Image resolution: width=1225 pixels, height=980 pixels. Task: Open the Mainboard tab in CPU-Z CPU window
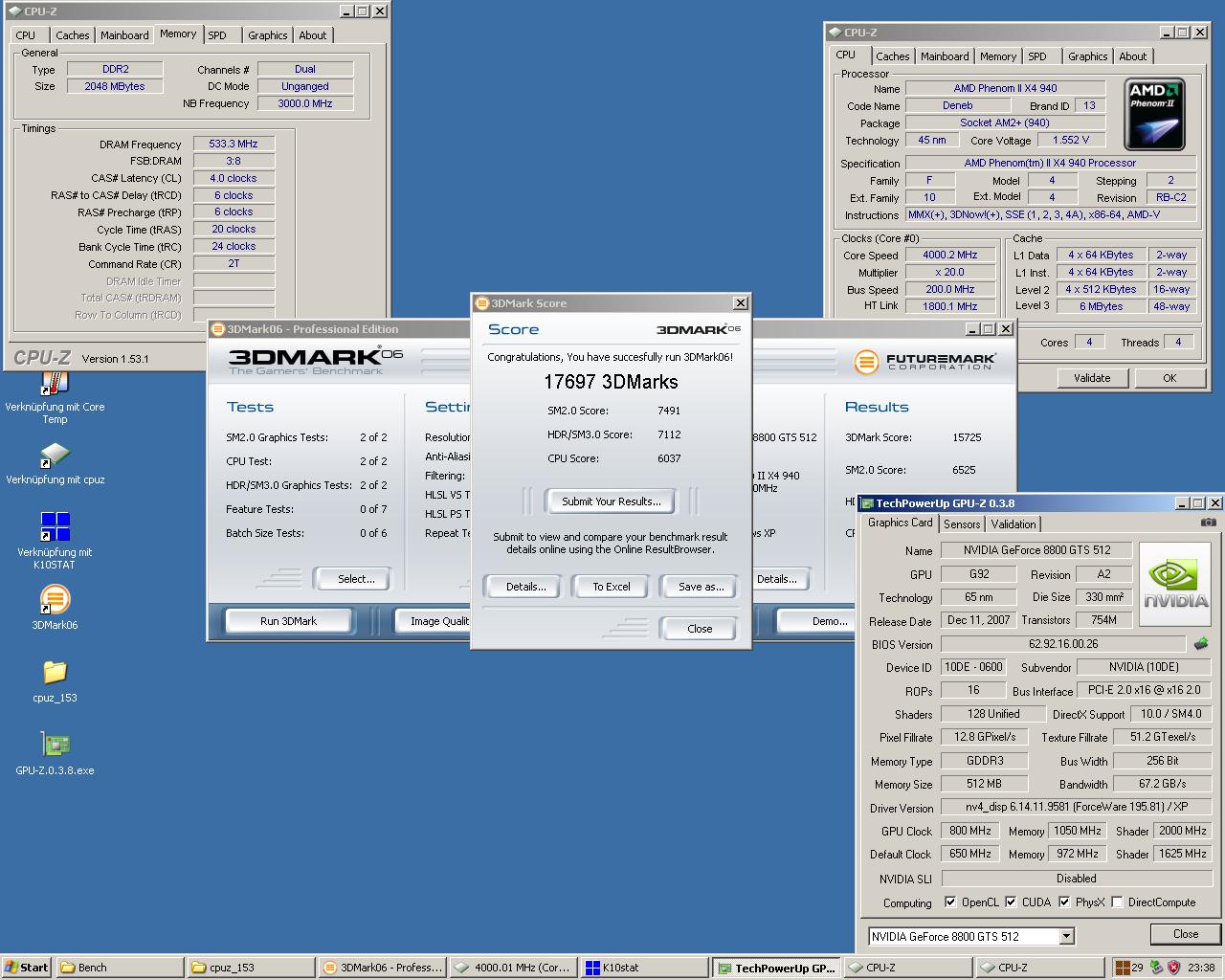click(x=945, y=56)
